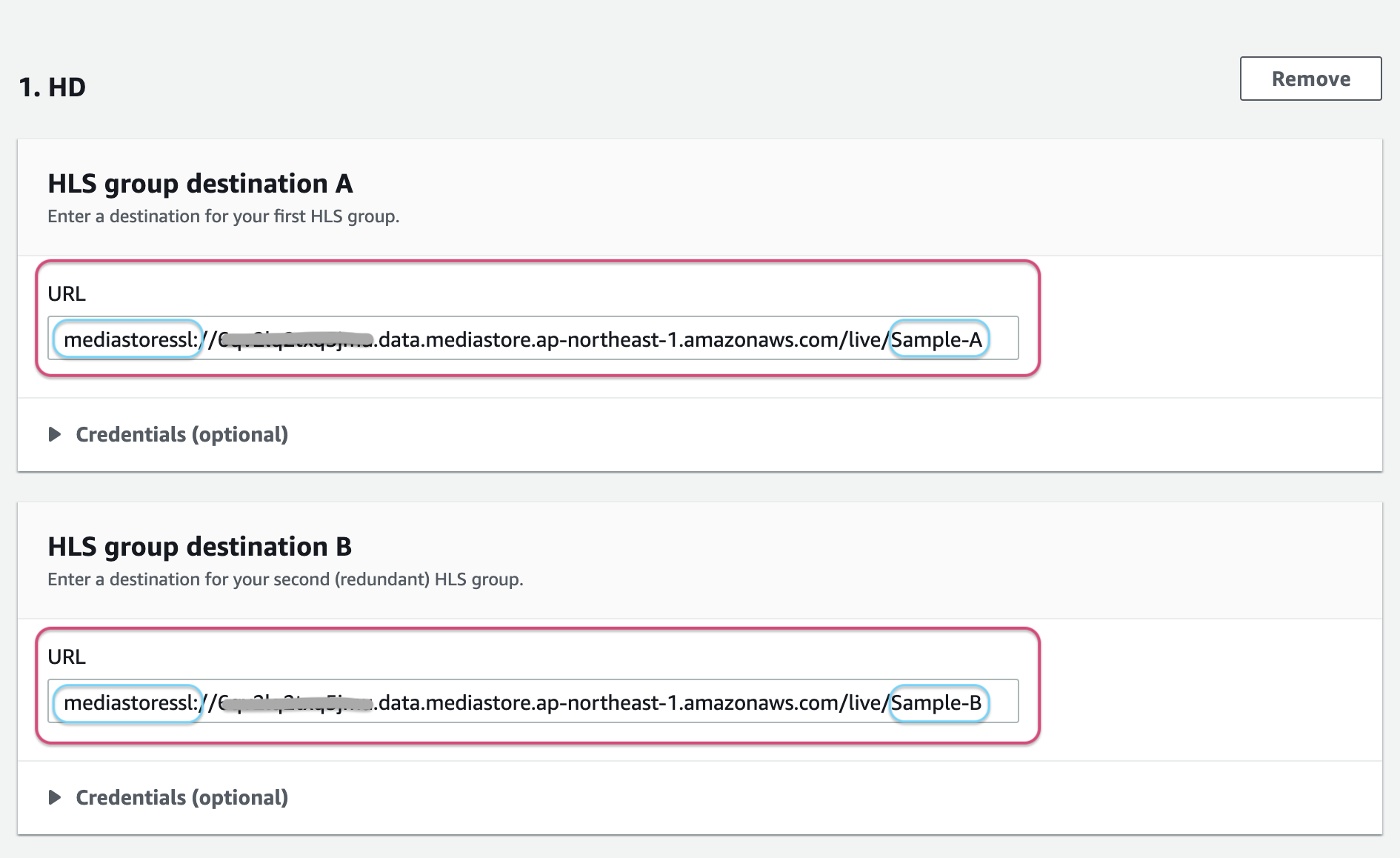
Task: Click the "1. HD" output group heading
Action: [52, 87]
